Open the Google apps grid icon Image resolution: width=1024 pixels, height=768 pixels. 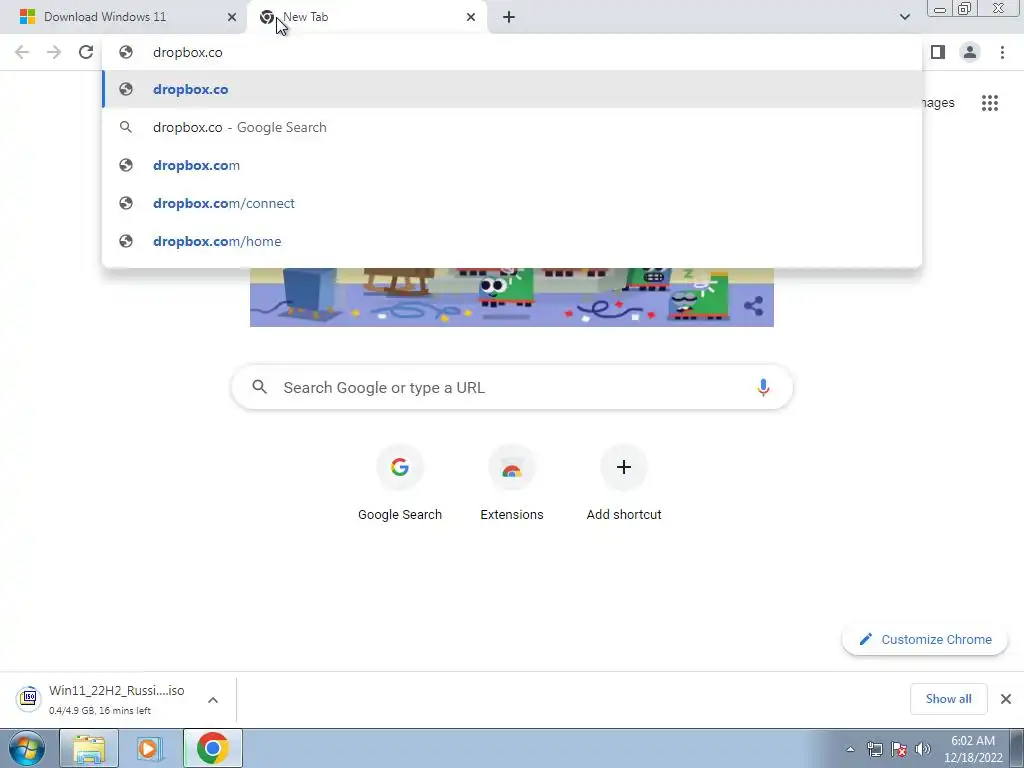[x=989, y=103]
